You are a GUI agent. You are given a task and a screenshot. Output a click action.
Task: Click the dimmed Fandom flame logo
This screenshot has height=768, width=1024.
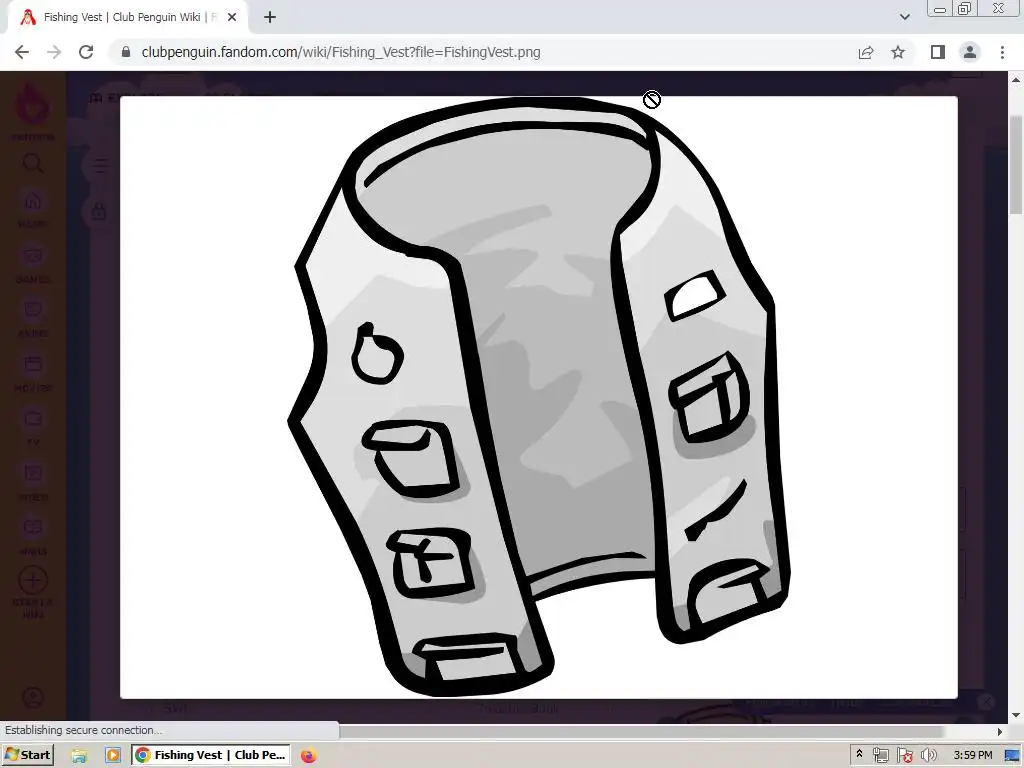33,104
